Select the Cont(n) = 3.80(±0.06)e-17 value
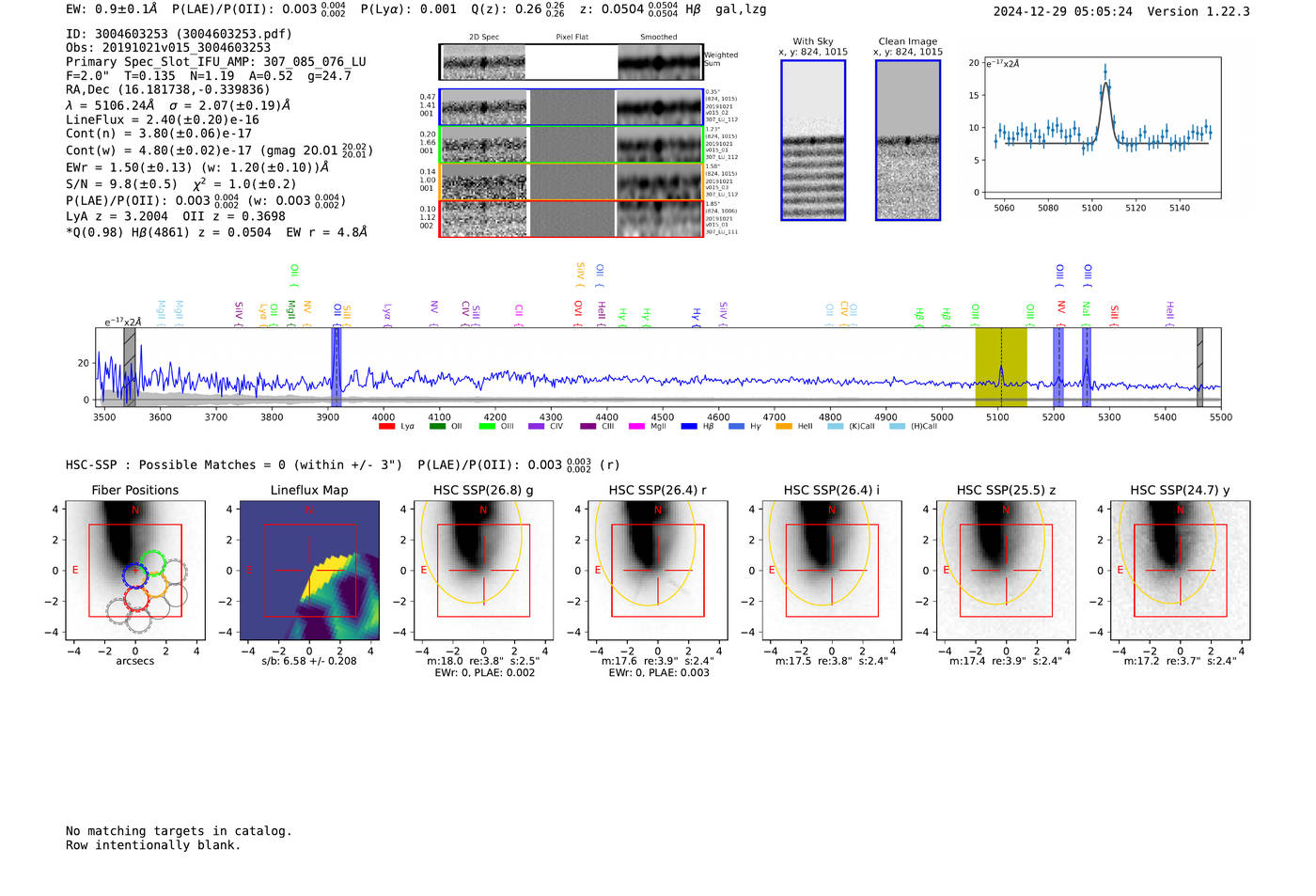Screen dimensions: 1316x896 point(159,134)
